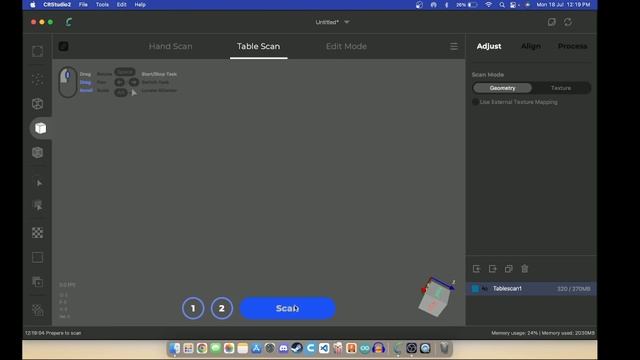Open the Edit menu in menu bar

pos(121,4)
